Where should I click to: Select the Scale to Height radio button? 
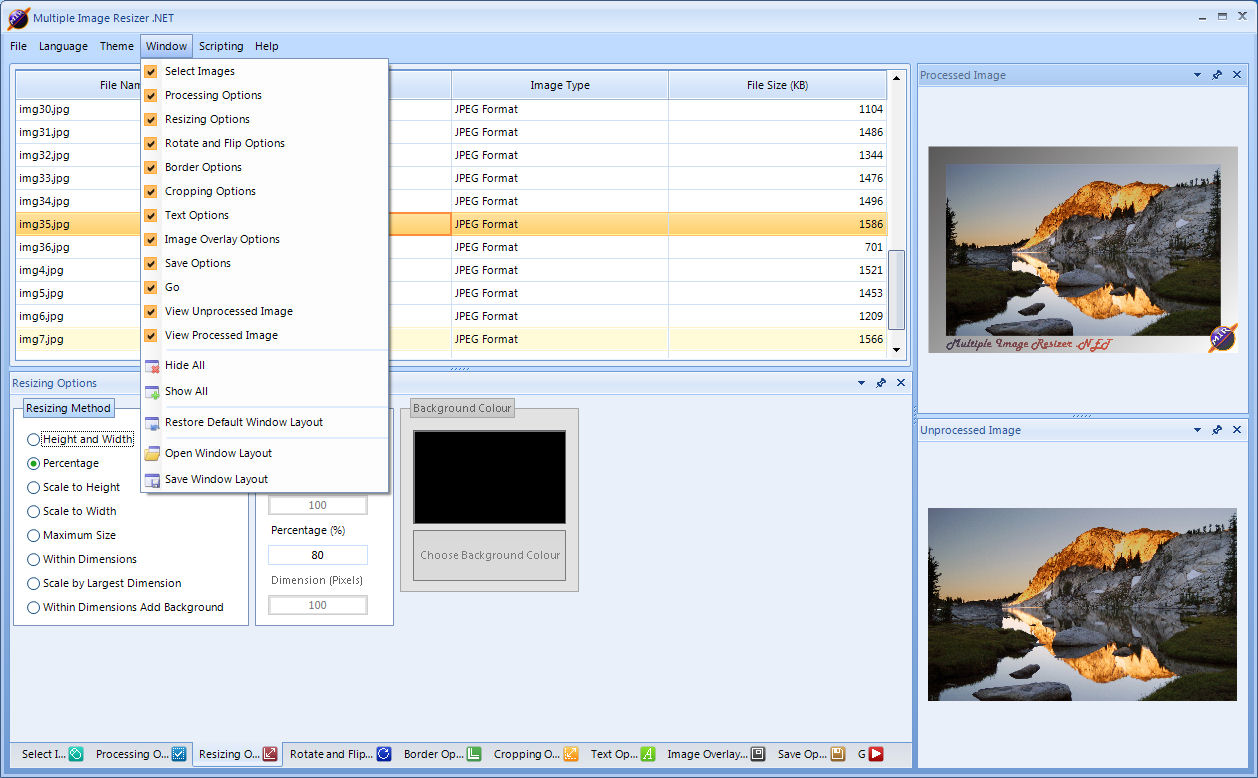(34, 488)
